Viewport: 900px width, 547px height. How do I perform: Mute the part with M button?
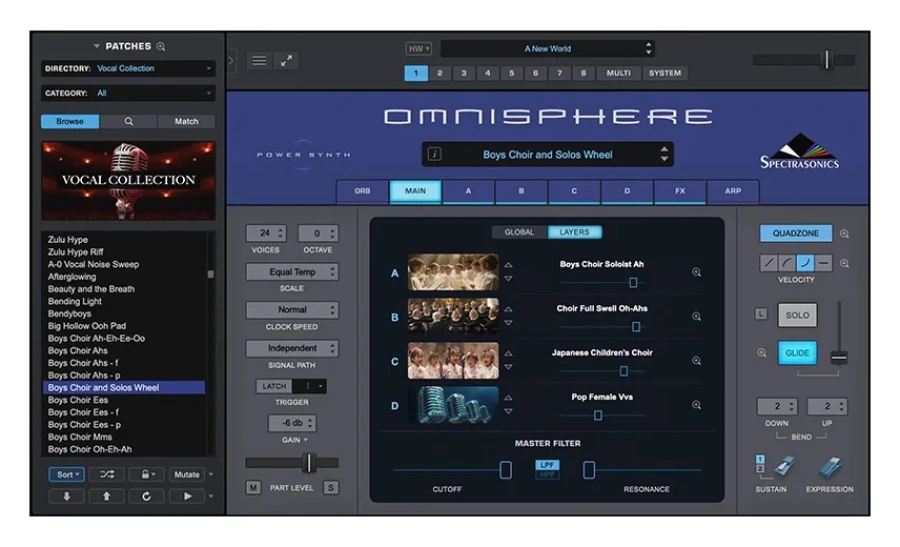tap(253, 487)
